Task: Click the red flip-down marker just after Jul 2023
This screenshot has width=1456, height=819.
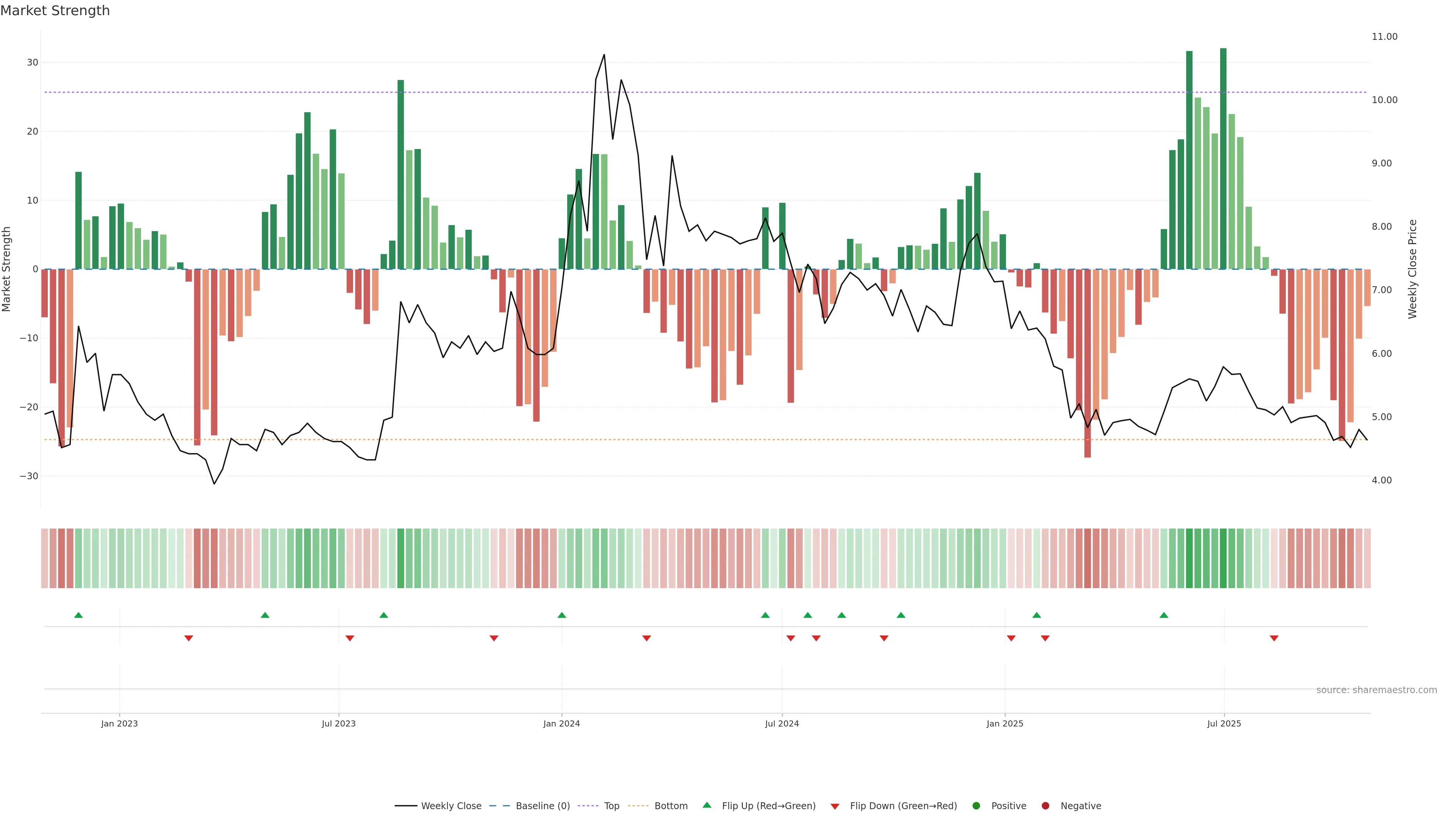Action: pyautogui.click(x=350, y=638)
